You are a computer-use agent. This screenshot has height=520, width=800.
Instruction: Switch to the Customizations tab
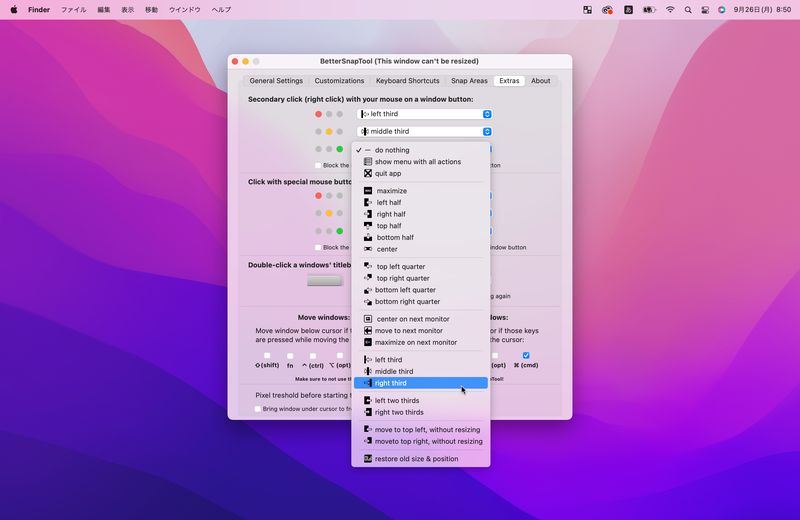339,81
